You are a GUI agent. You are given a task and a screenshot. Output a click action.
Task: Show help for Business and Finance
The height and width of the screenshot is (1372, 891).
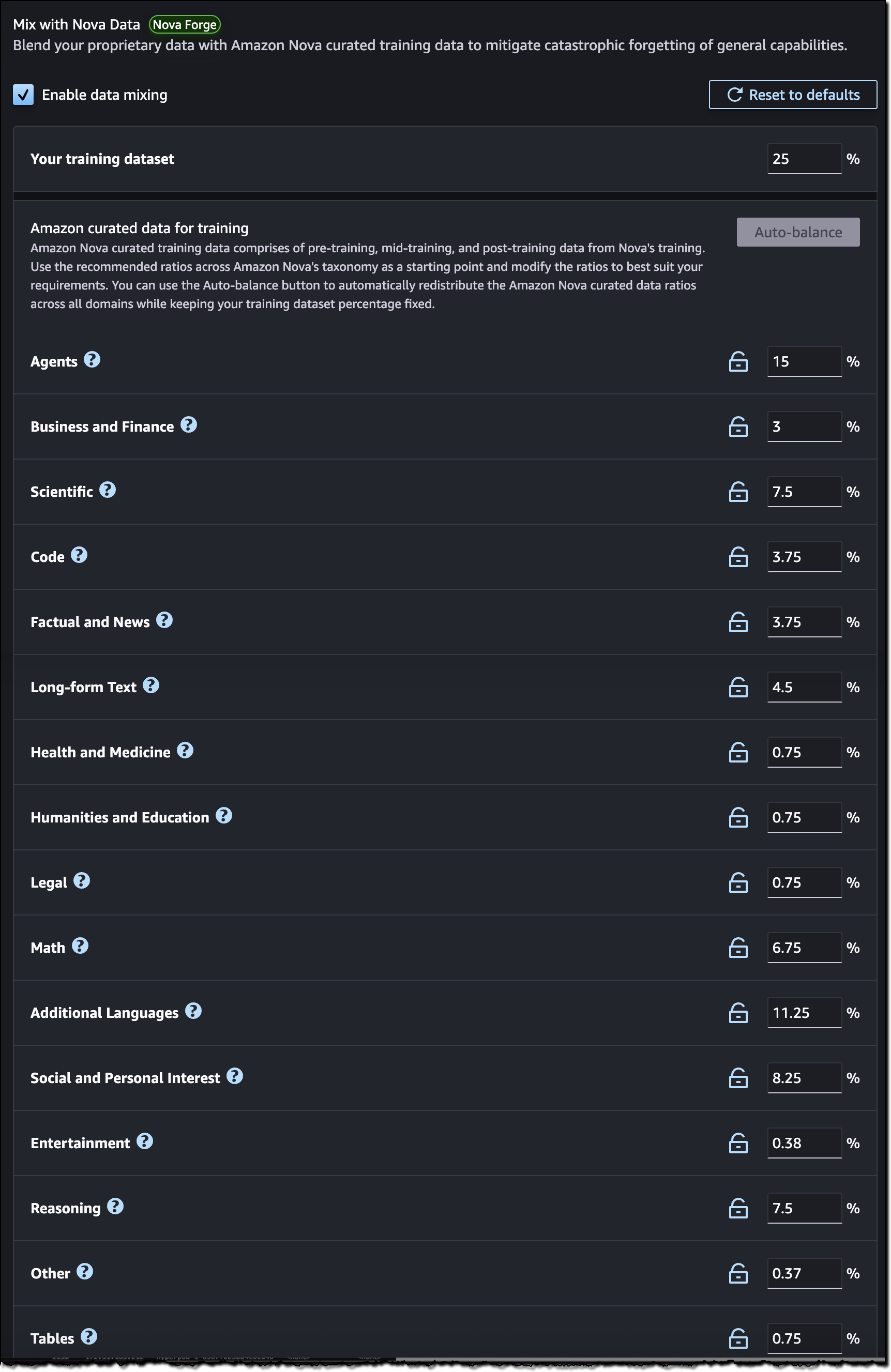tap(189, 425)
